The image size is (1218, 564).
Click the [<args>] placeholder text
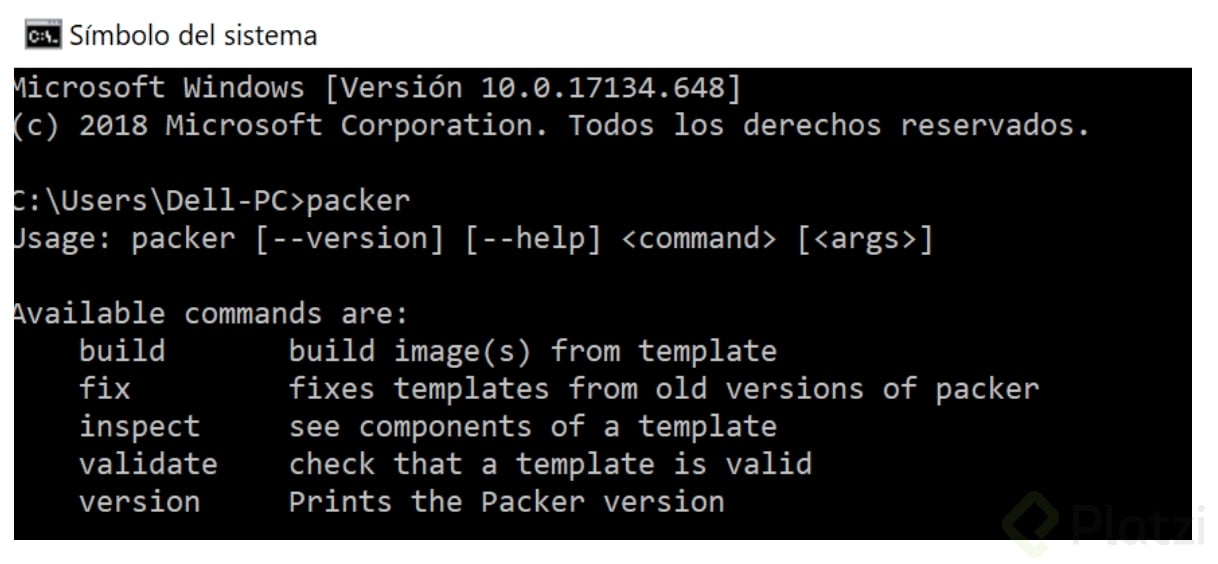pos(865,240)
